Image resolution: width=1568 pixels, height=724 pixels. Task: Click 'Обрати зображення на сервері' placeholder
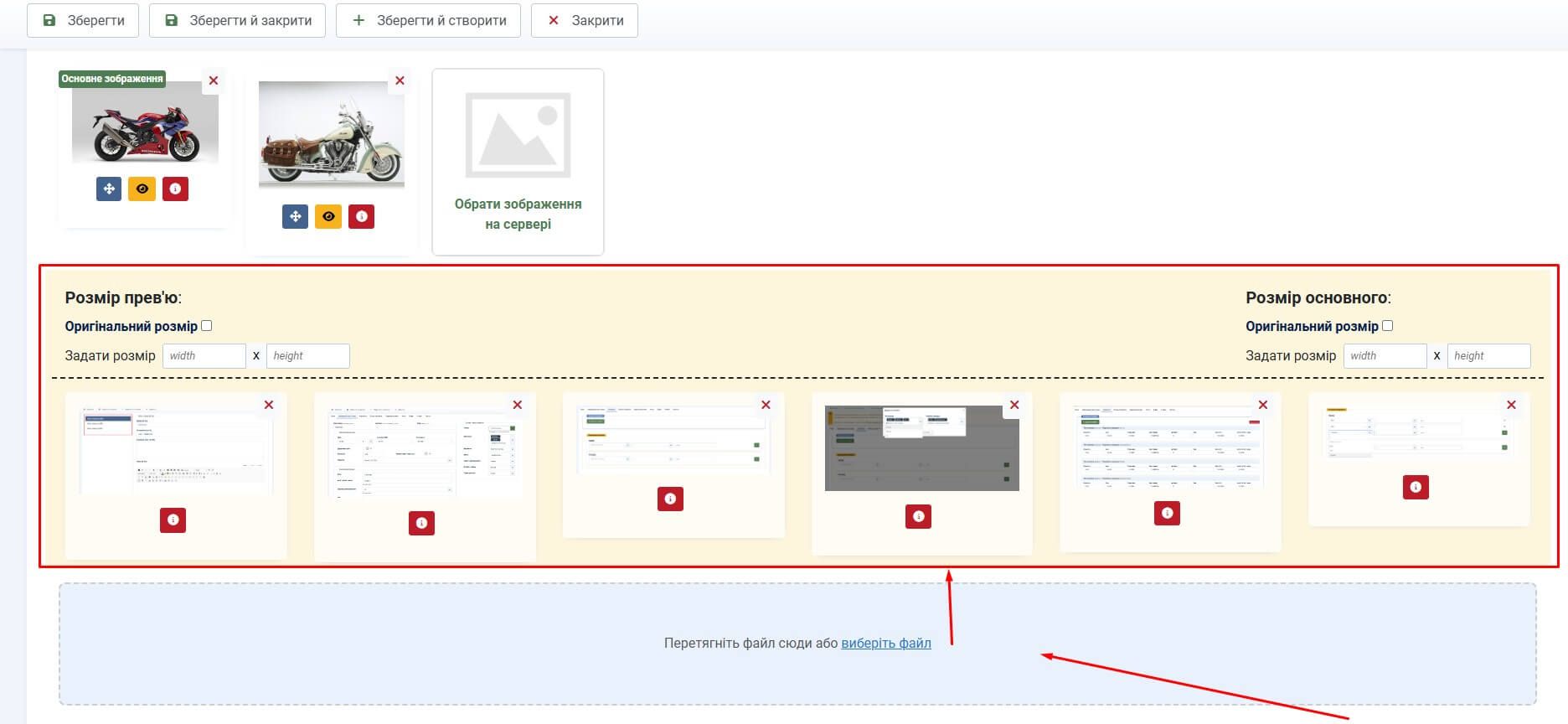518,162
